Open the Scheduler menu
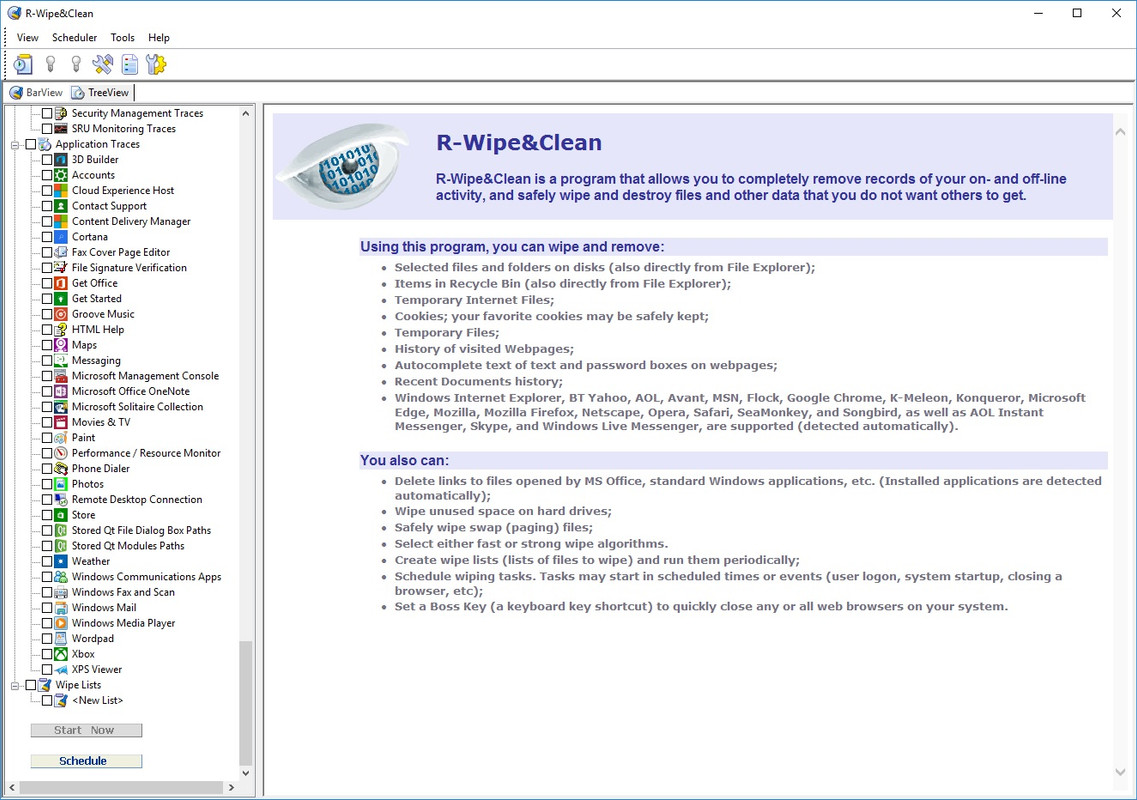1137x800 pixels. 75,38
